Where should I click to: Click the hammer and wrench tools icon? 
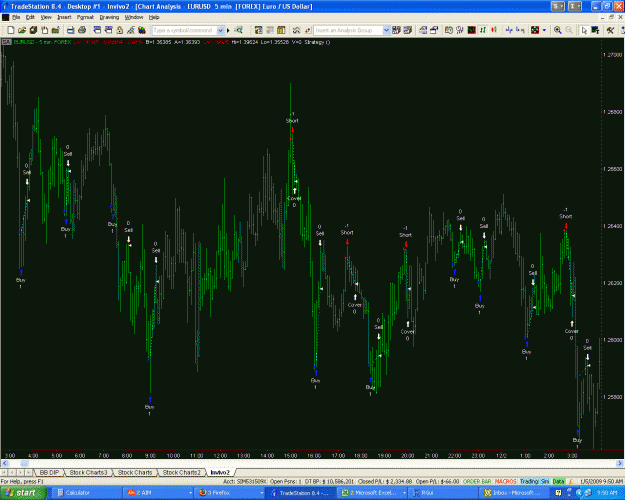tap(610, 30)
